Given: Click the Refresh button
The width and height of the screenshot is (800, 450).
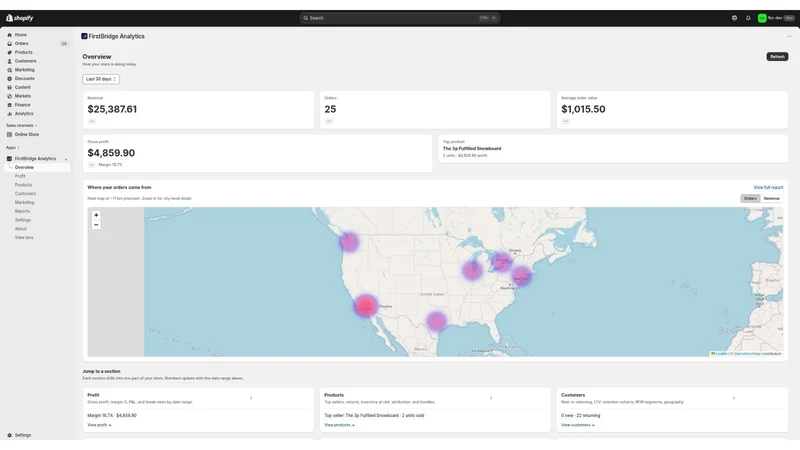Looking at the screenshot, I should click(x=777, y=57).
